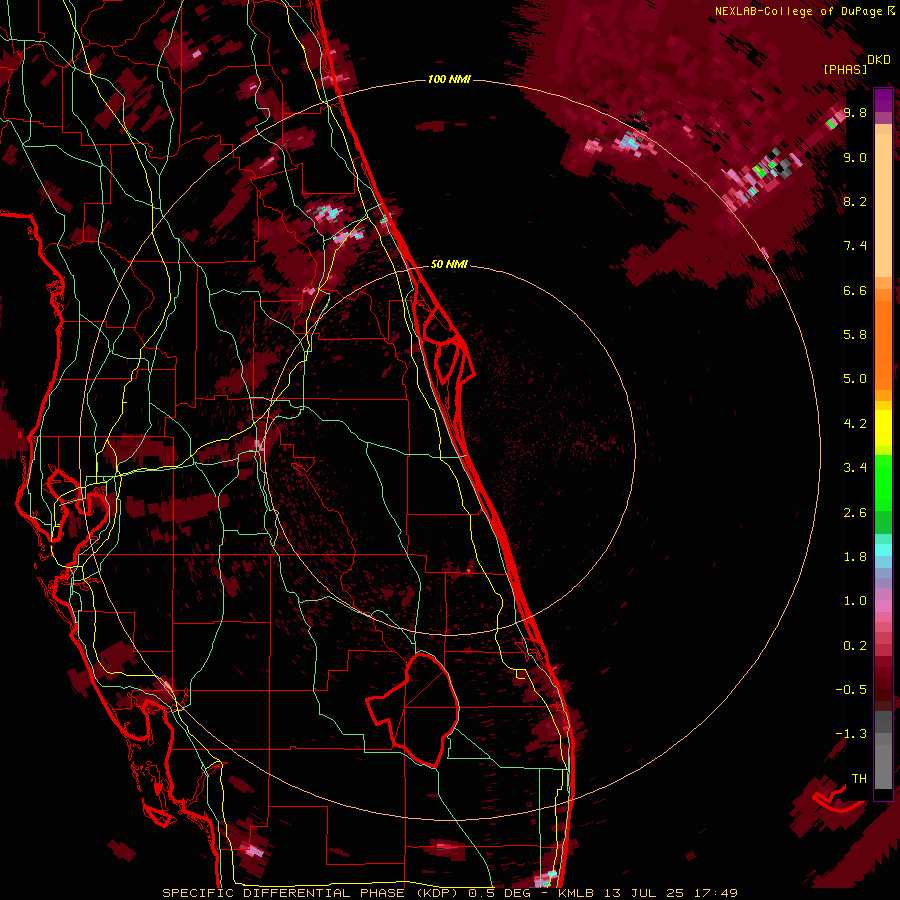This screenshot has height=900, width=900.
Task: Click the -0.5 legend value
Action: [x=851, y=690]
